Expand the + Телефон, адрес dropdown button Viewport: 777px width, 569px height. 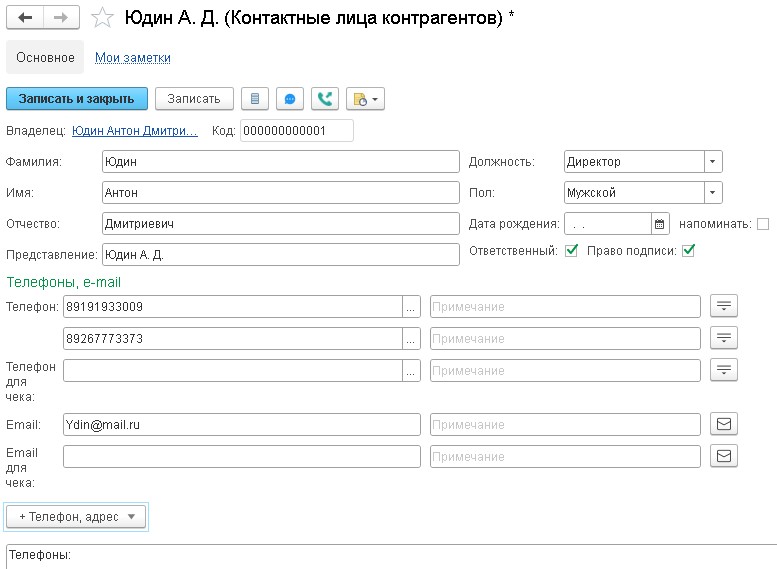pyautogui.click(x=76, y=516)
